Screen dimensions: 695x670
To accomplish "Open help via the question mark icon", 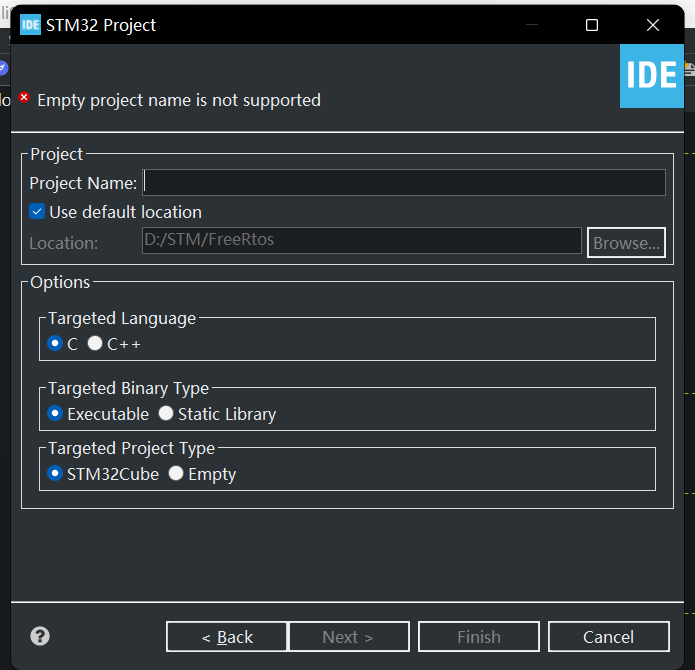I will (x=40, y=636).
